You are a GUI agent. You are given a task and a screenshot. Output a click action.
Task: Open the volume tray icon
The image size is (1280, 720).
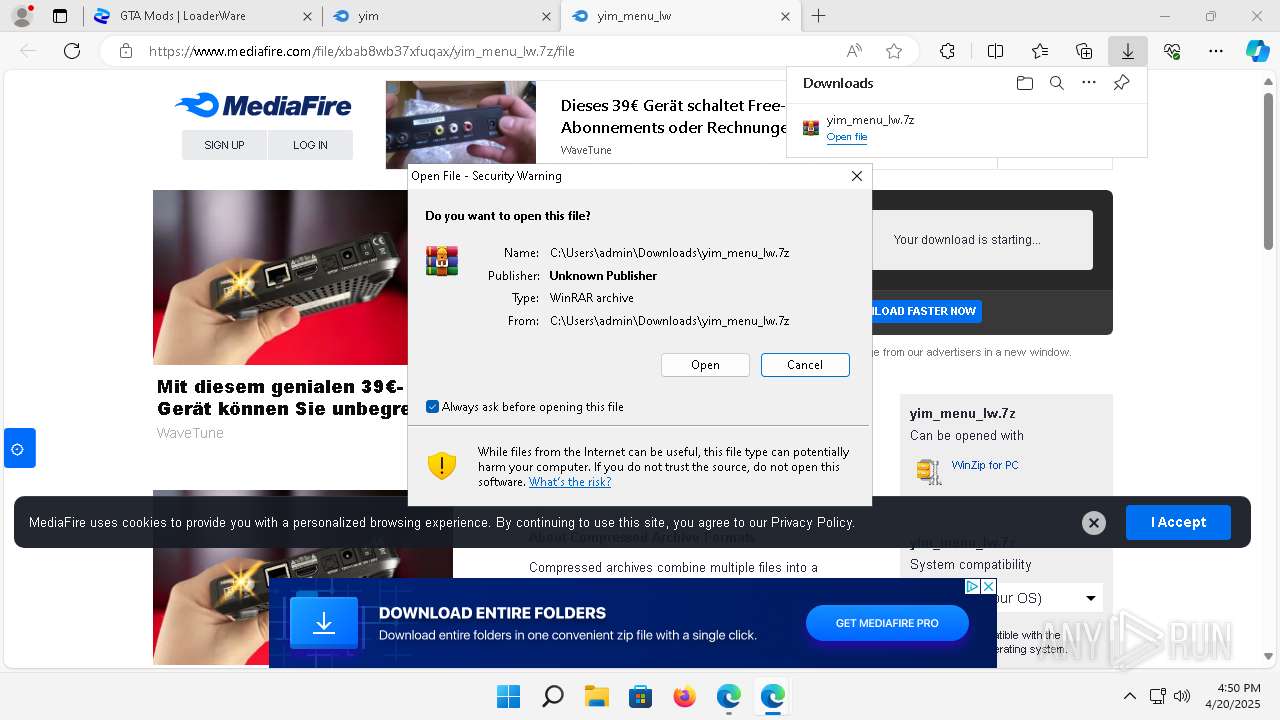(1182, 696)
